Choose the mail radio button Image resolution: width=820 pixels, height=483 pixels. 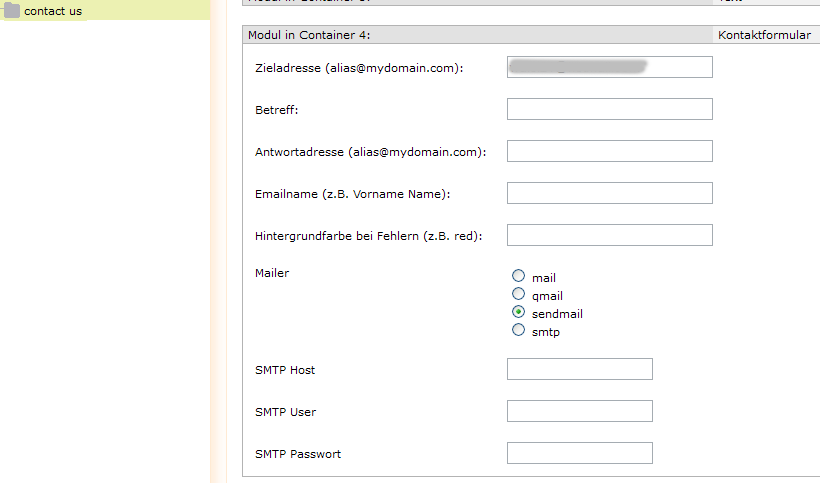(518, 276)
